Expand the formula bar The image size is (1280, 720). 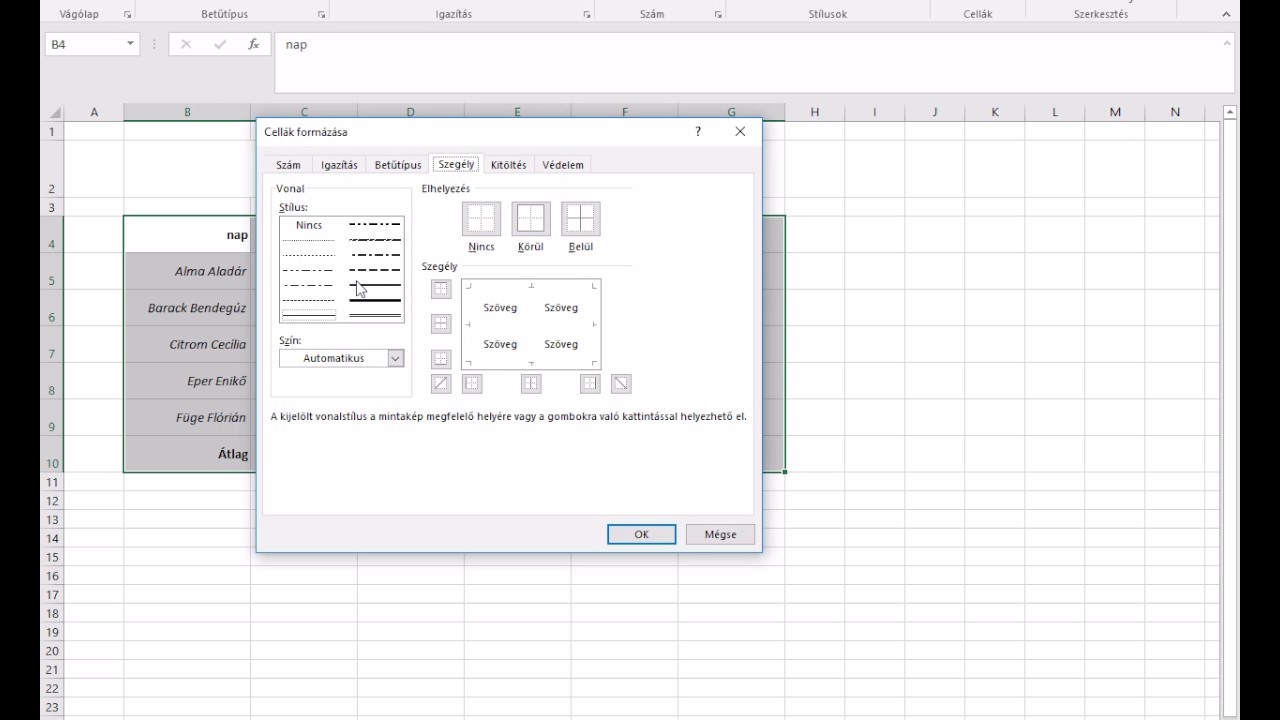[x=1227, y=43]
